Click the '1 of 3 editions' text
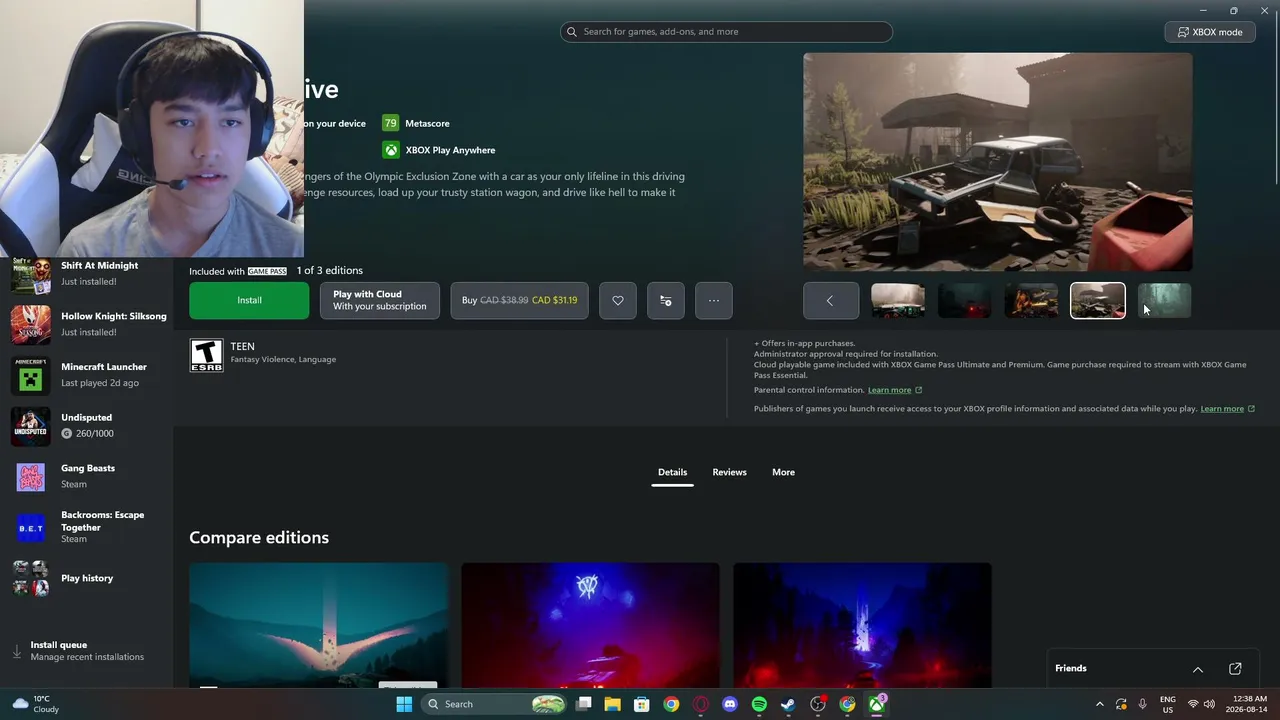This screenshot has width=1280, height=720. [x=329, y=271]
